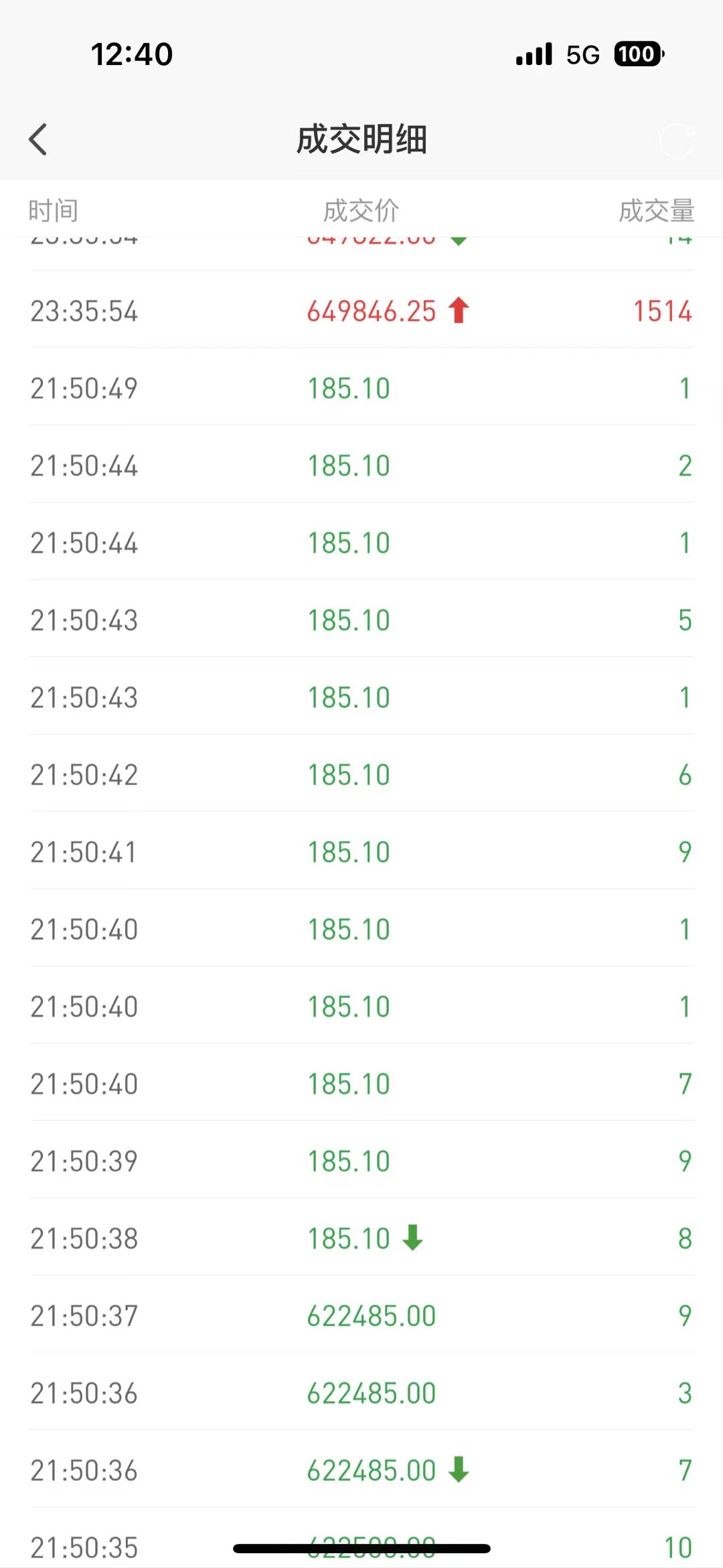Tap the home indicator bar
This screenshot has height=1568, width=723.
361,1549
